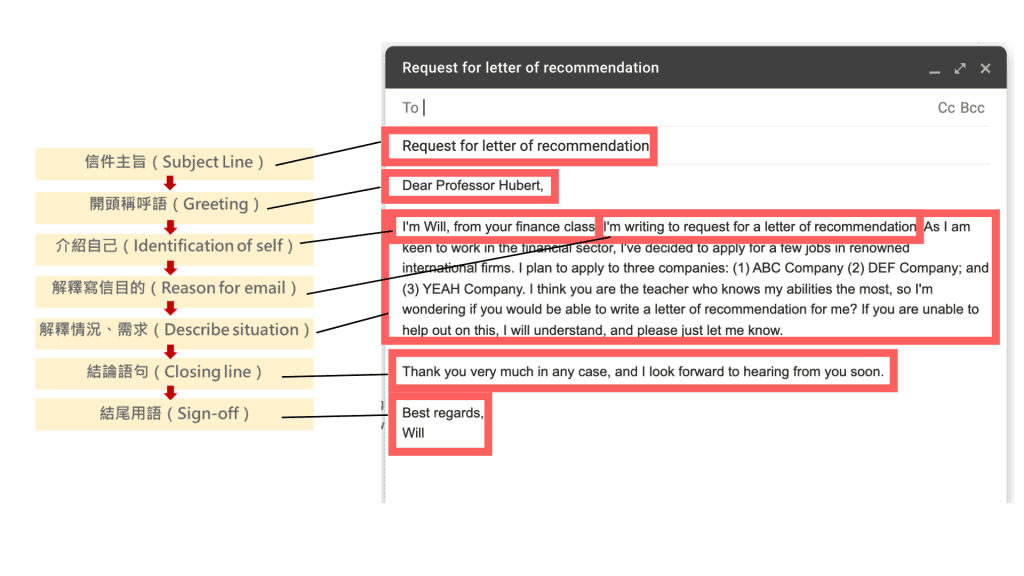The width and height of the screenshot is (1024, 576).
Task: Click the 介紹自己 Identification of self label
Action: point(173,246)
